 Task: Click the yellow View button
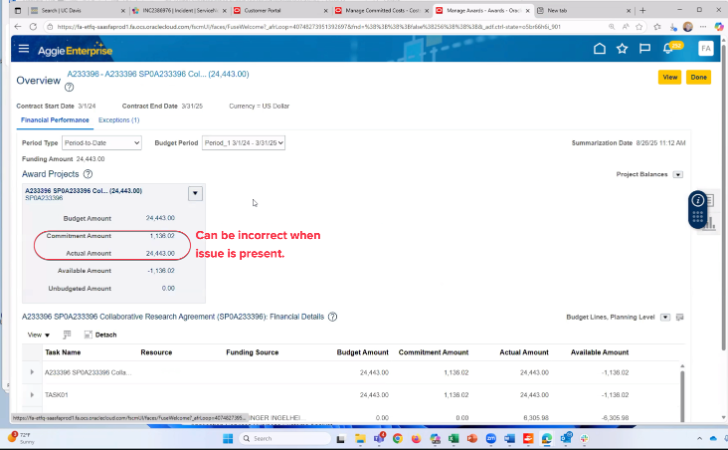(669, 77)
